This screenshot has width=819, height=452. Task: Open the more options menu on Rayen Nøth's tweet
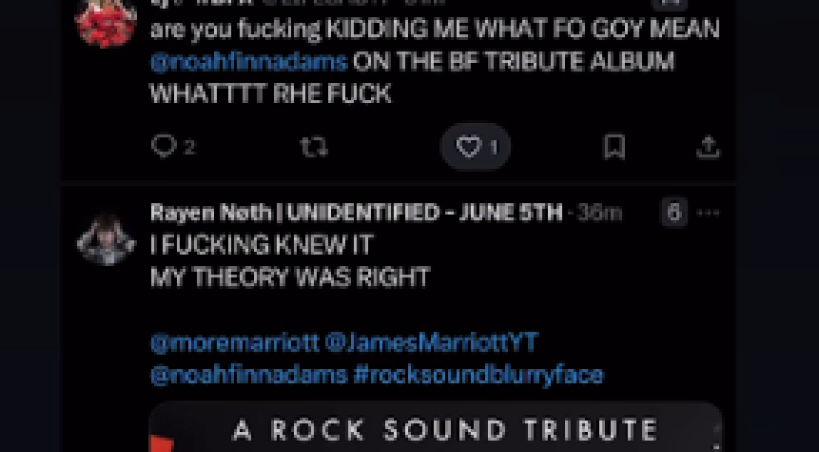tap(709, 213)
